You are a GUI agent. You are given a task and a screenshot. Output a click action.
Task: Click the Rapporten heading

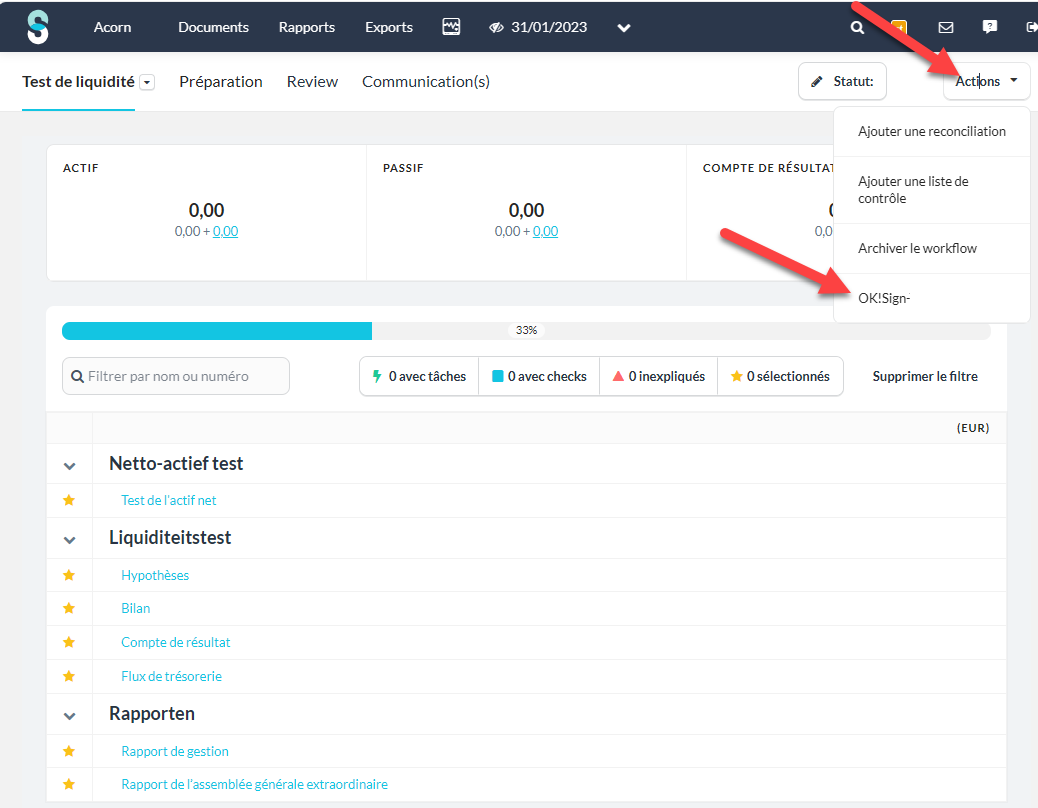pos(152,713)
